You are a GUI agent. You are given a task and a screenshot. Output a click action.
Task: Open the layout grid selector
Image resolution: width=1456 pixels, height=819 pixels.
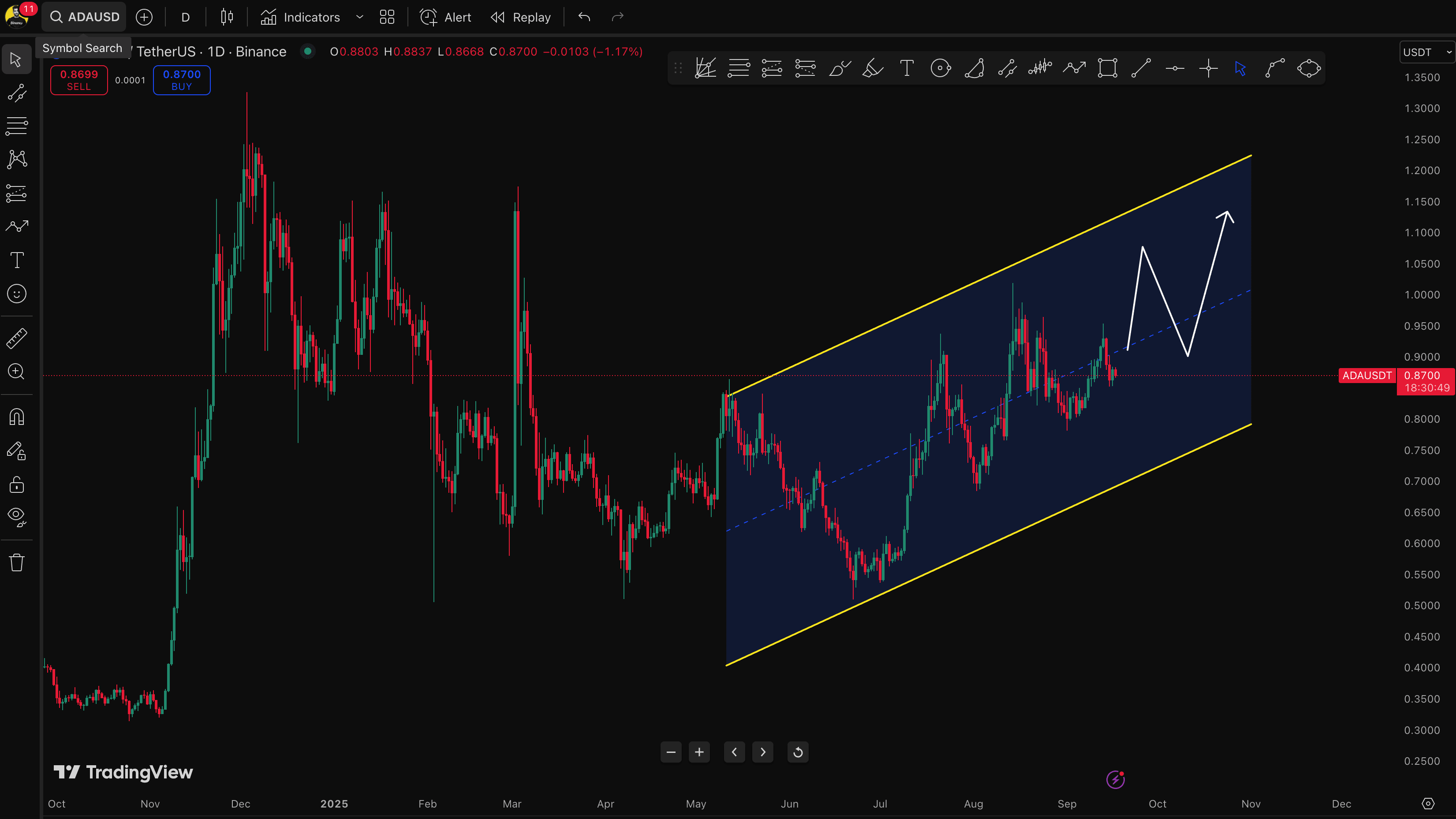point(387,17)
